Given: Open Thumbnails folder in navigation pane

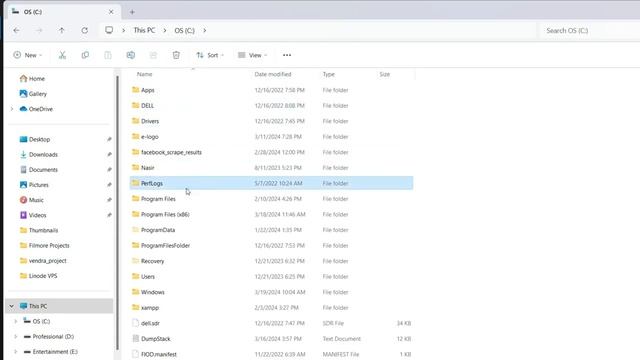Looking at the screenshot, I should pyautogui.click(x=39, y=230).
